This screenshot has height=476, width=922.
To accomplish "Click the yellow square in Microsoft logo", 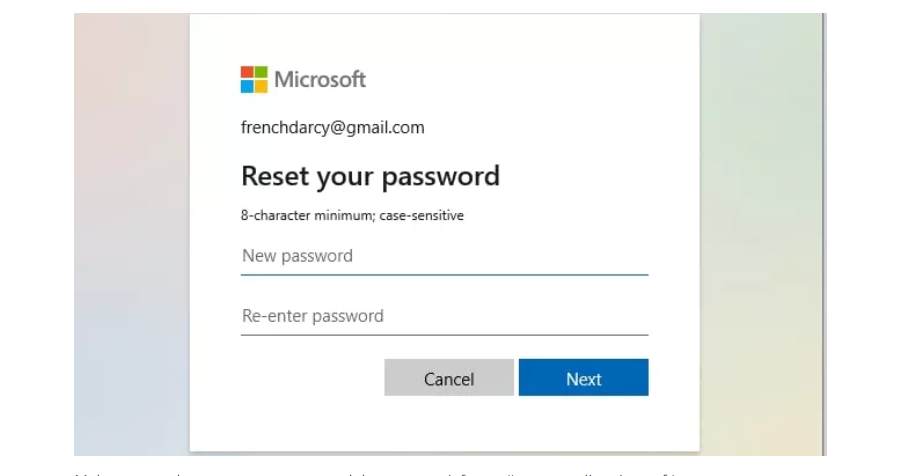I will pos(261,87).
